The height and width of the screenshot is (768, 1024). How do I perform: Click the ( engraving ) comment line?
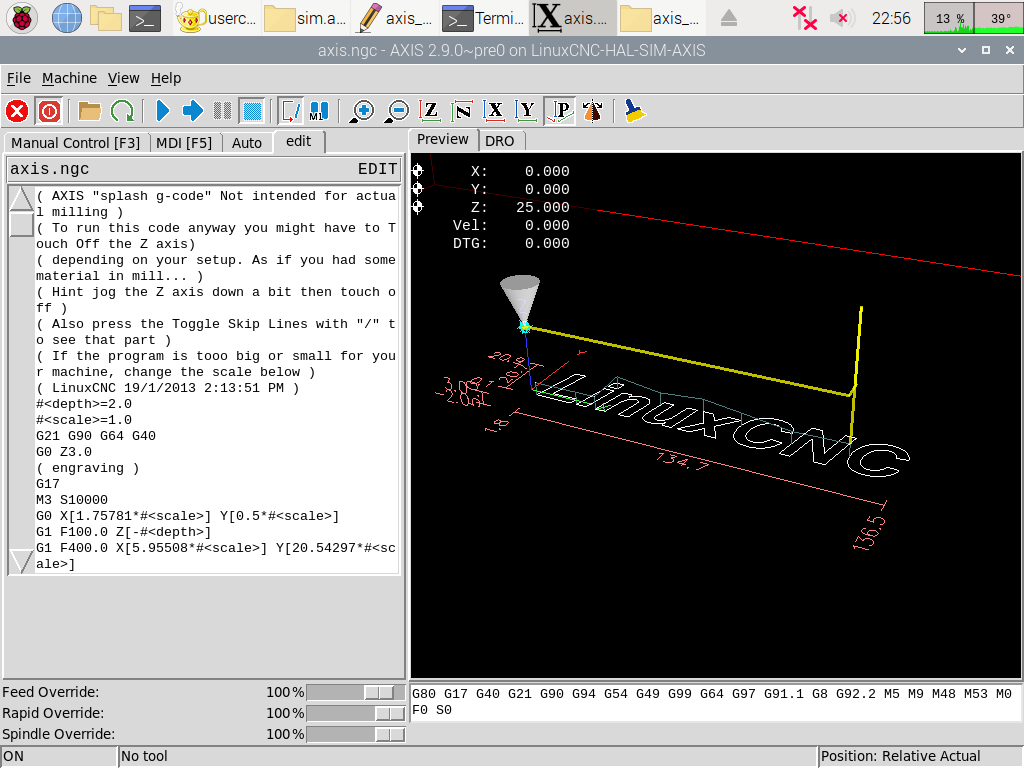click(88, 468)
